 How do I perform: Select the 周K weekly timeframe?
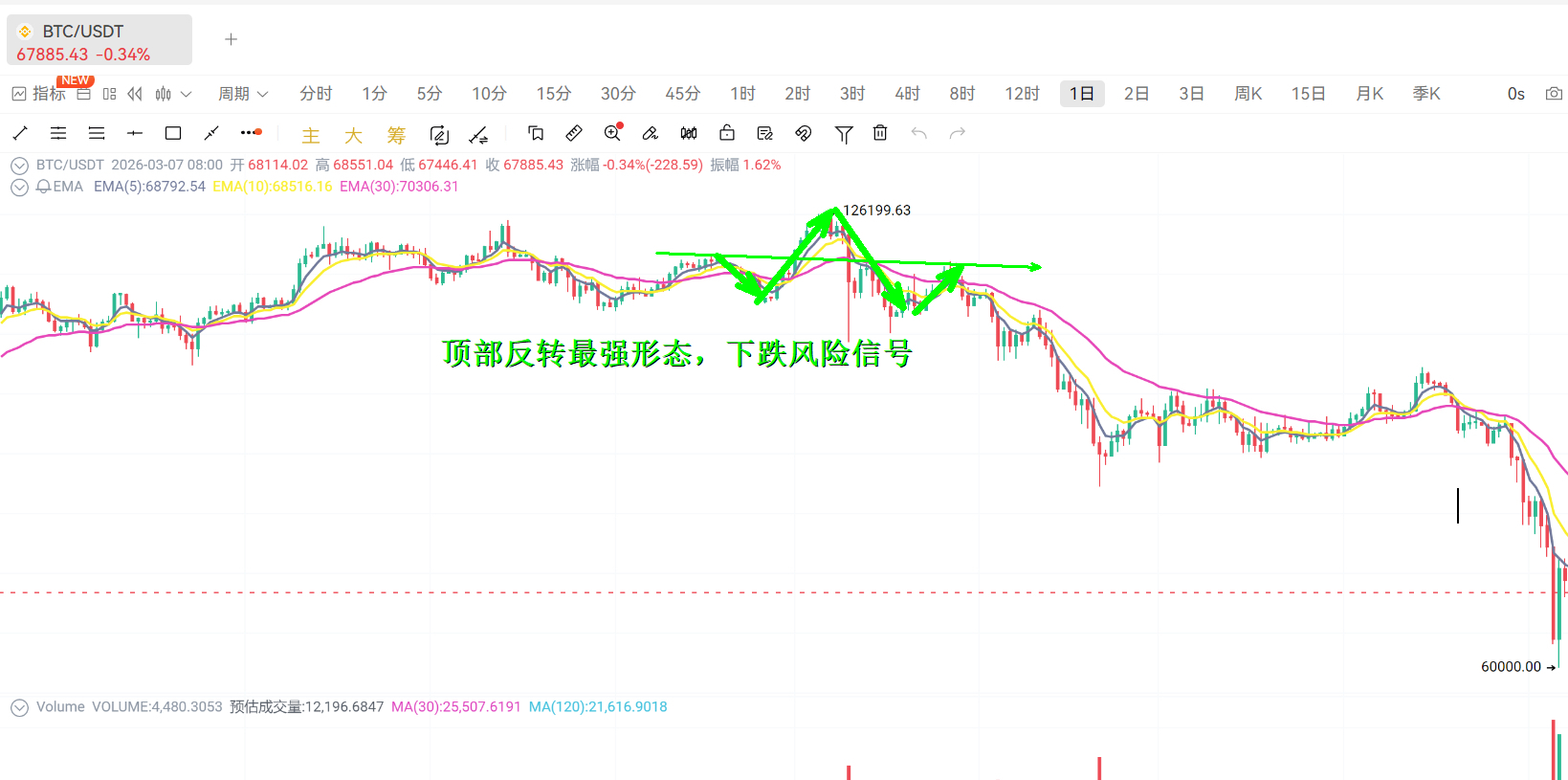pyautogui.click(x=1248, y=94)
